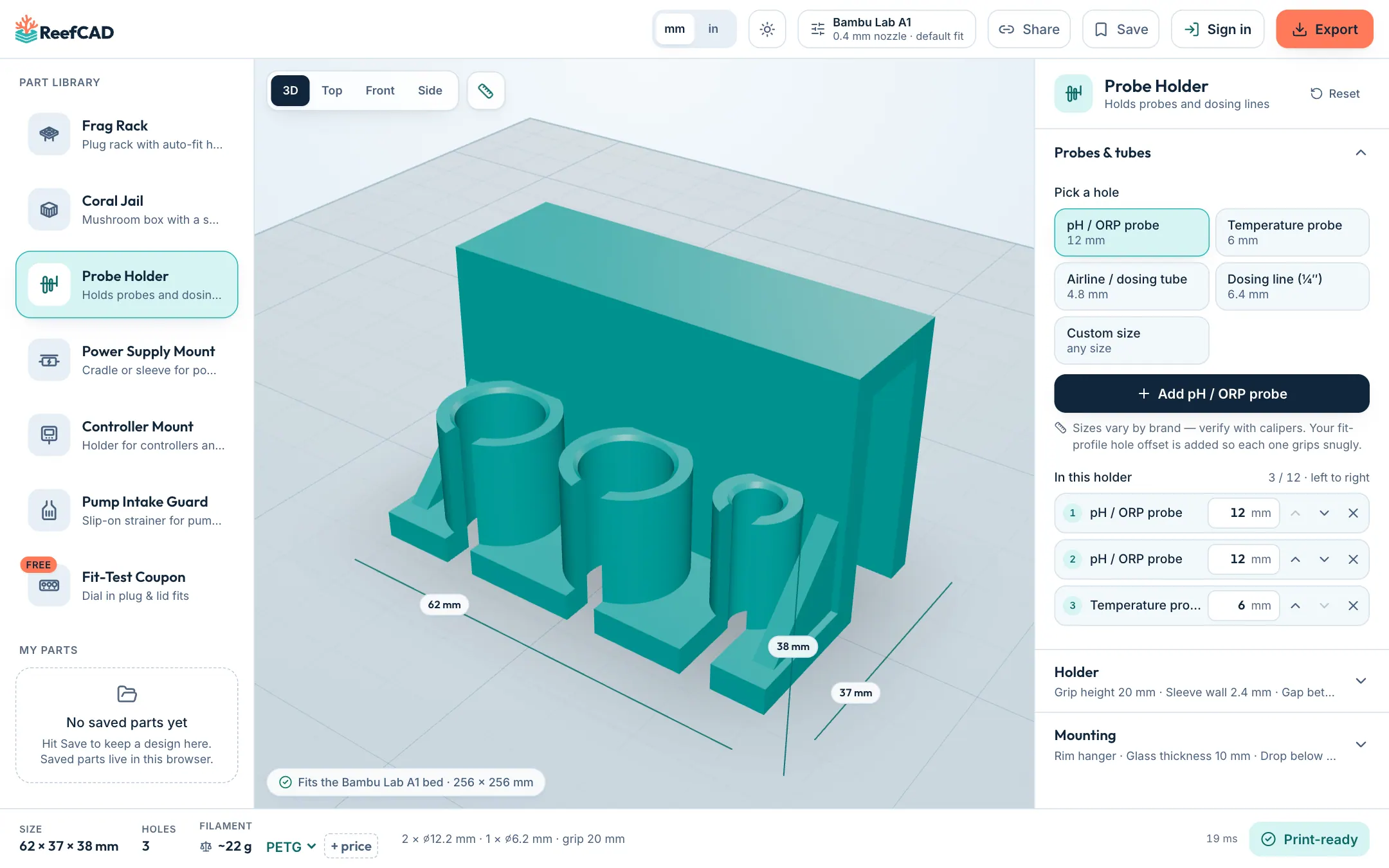Click the Share button
The height and width of the screenshot is (868, 1389).
point(1029,29)
